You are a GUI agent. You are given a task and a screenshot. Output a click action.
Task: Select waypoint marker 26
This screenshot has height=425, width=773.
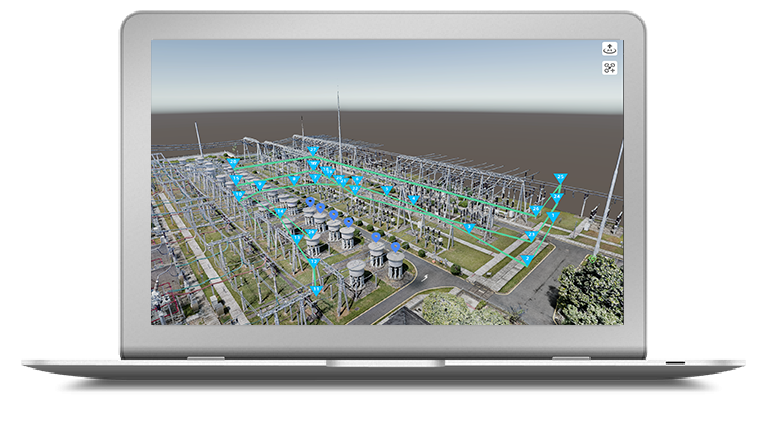point(537,211)
